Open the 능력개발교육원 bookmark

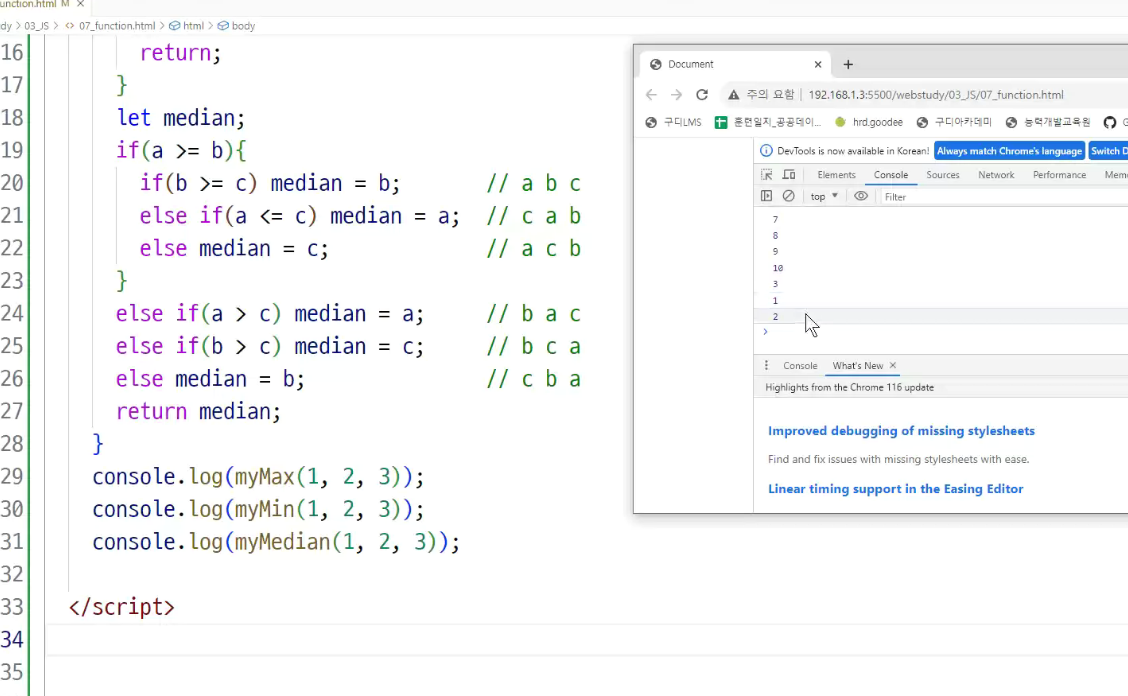tap(1048, 122)
